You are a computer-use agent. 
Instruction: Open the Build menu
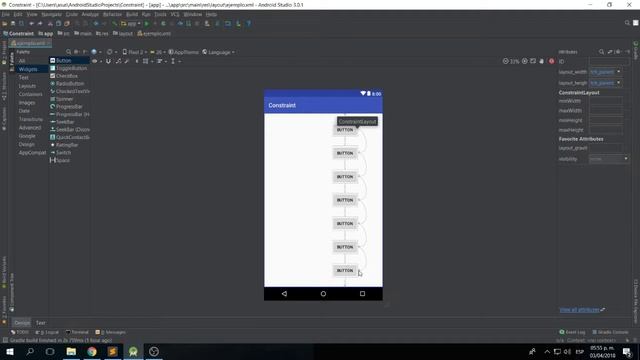pos(132,14)
